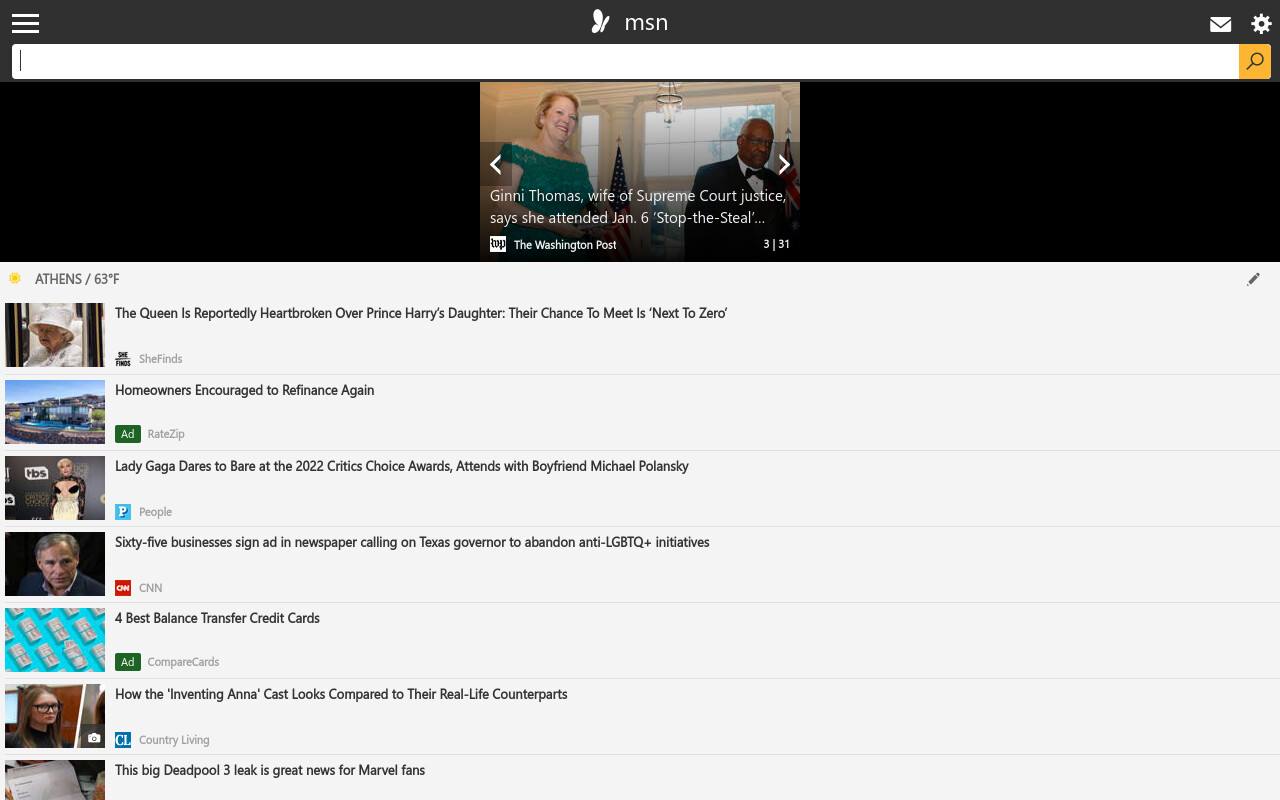Image resolution: width=1280 pixels, height=800 pixels.
Task: Show previous carousel story arrow
Action: click(495, 164)
